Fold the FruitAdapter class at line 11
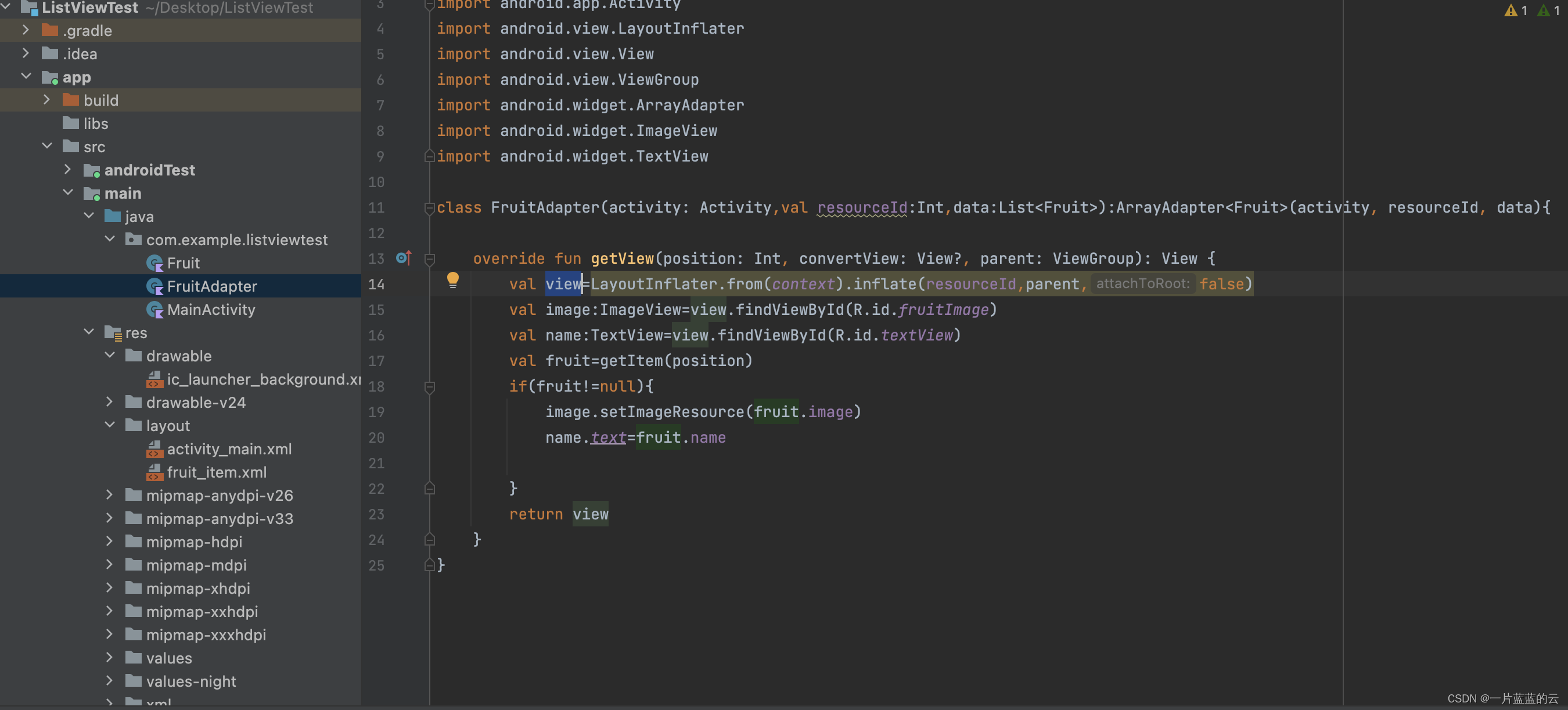This screenshot has width=1568, height=710. [x=429, y=207]
